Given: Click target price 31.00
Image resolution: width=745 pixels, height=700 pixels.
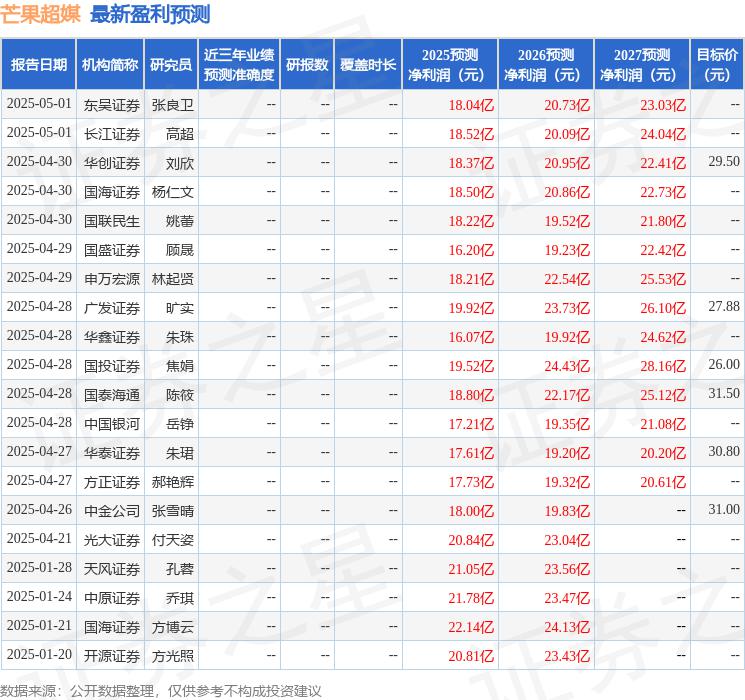Looking at the screenshot, I should click(724, 509).
